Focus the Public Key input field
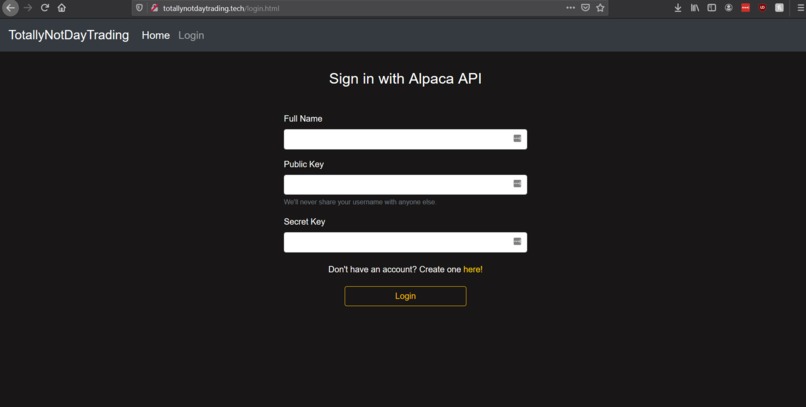 click(405, 184)
